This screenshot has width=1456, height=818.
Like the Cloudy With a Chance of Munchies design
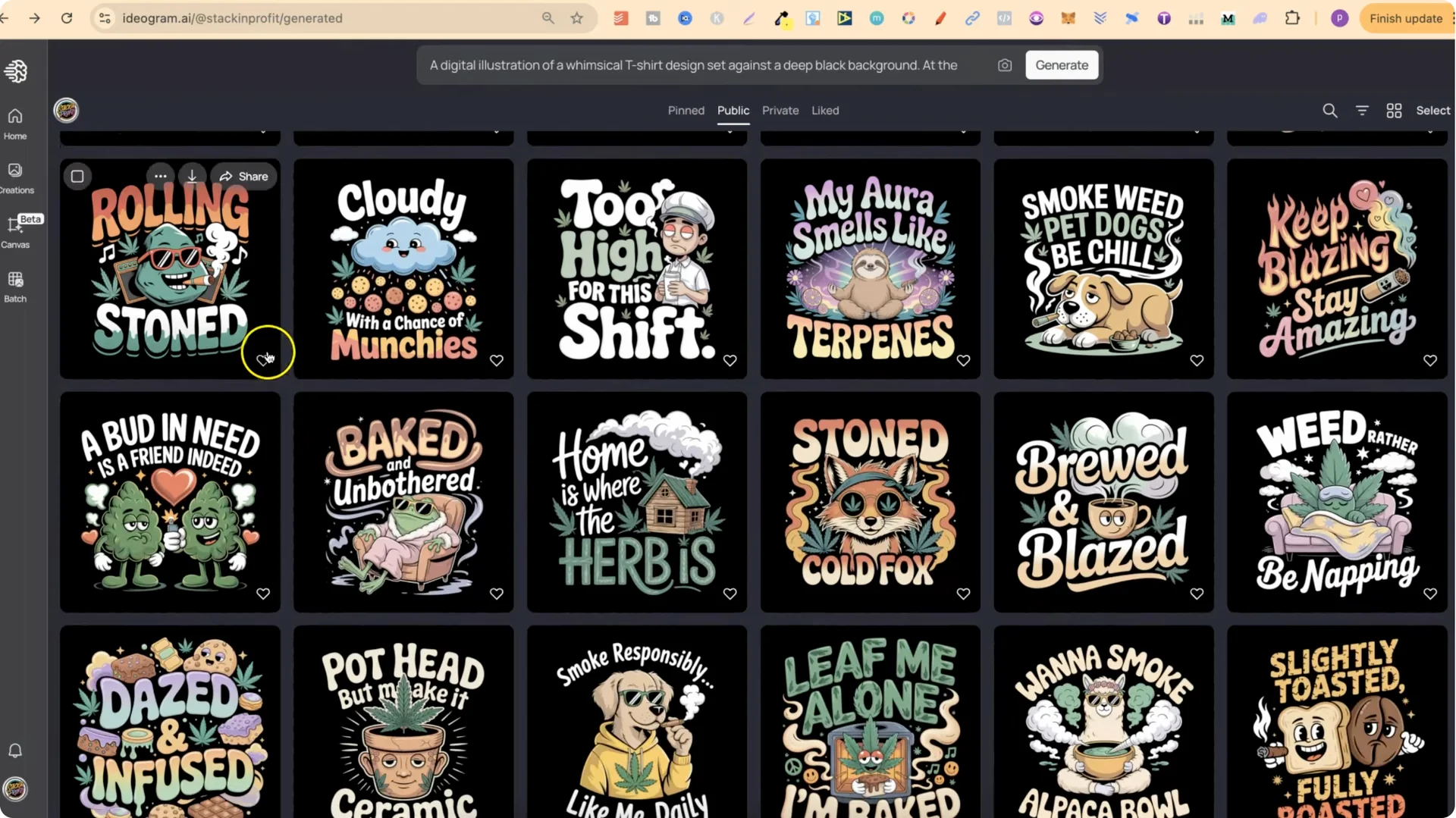pyautogui.click(x=497, y=360)
